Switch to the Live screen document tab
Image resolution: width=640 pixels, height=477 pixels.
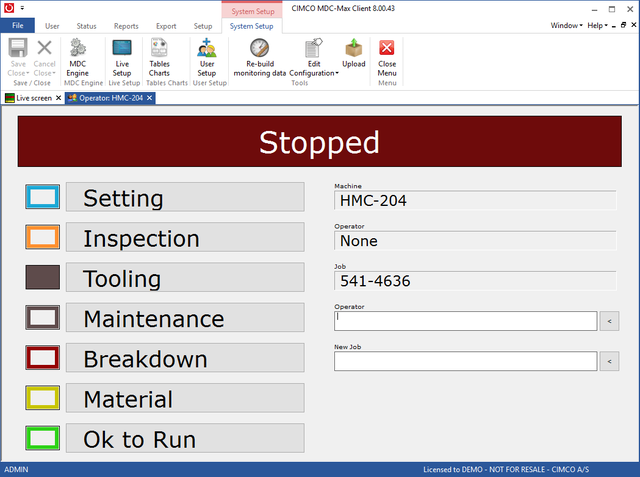tap(33, 98)
